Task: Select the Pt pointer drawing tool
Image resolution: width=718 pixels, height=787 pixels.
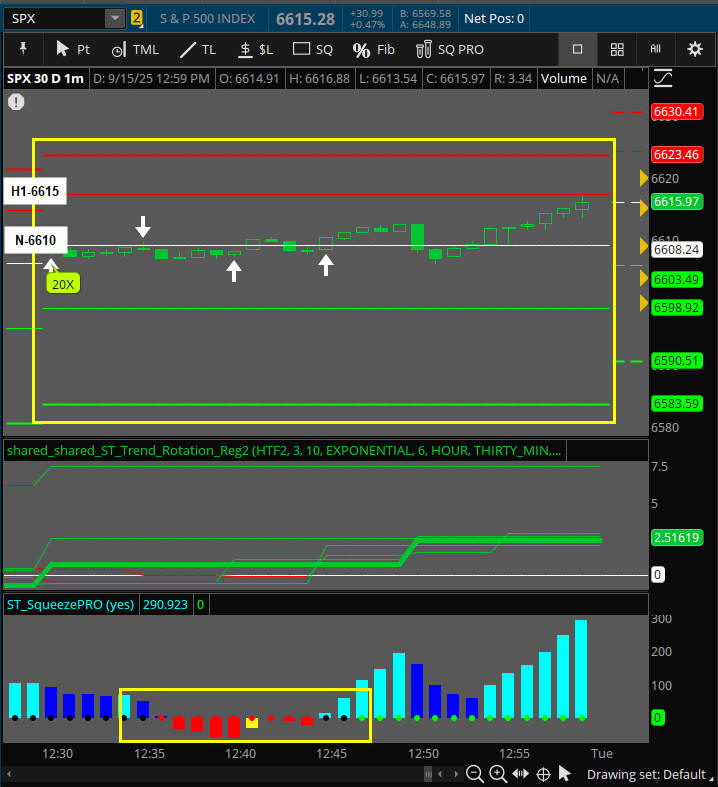Action: coord(73,49)
